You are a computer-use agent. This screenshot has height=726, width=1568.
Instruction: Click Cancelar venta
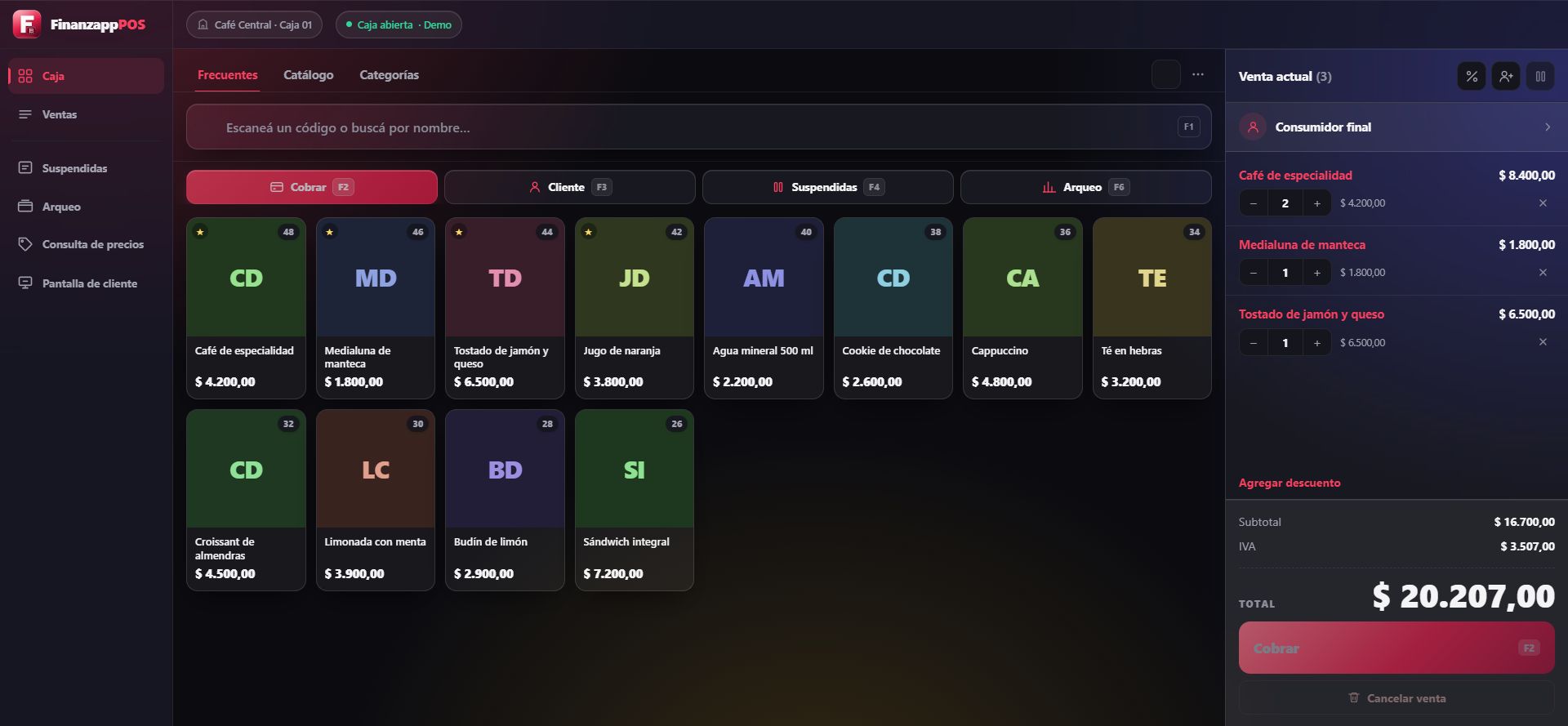point(1396,698)
